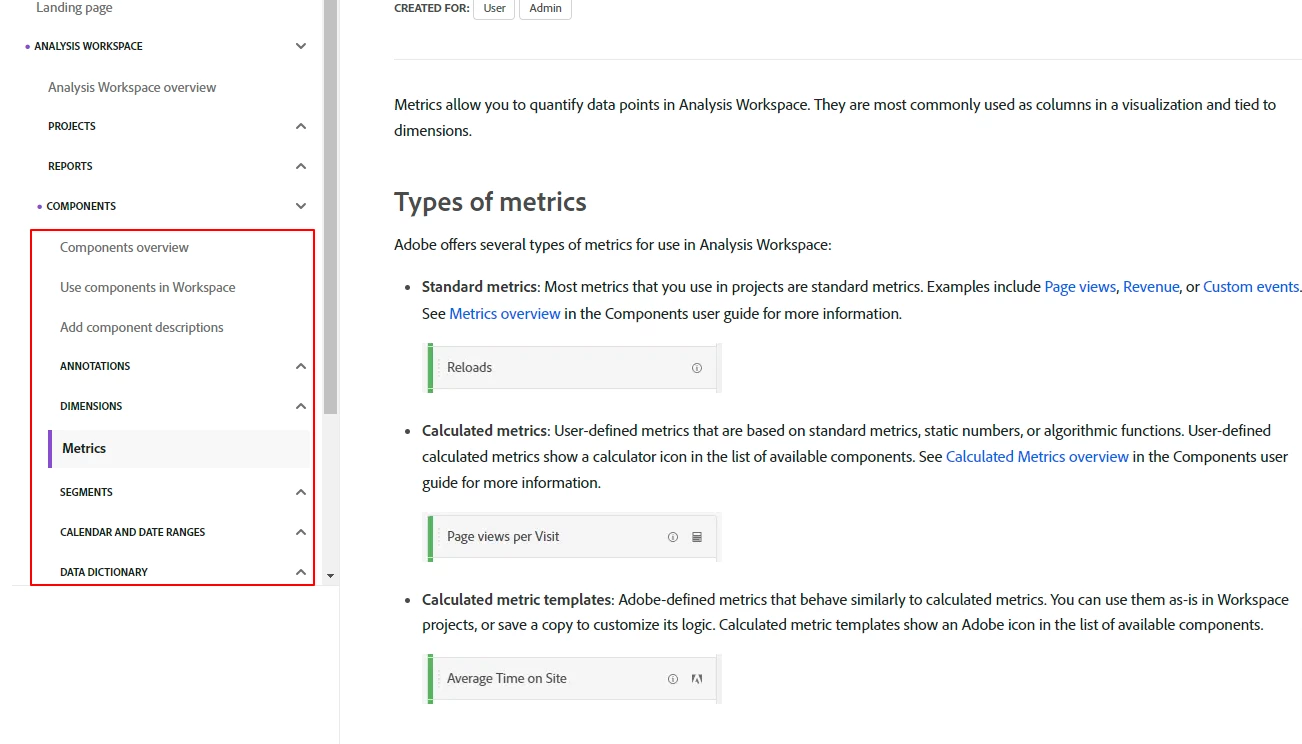The image size is (1302, 744).
Task: Follow the Revenue link
Action: tap(1151, 287)
